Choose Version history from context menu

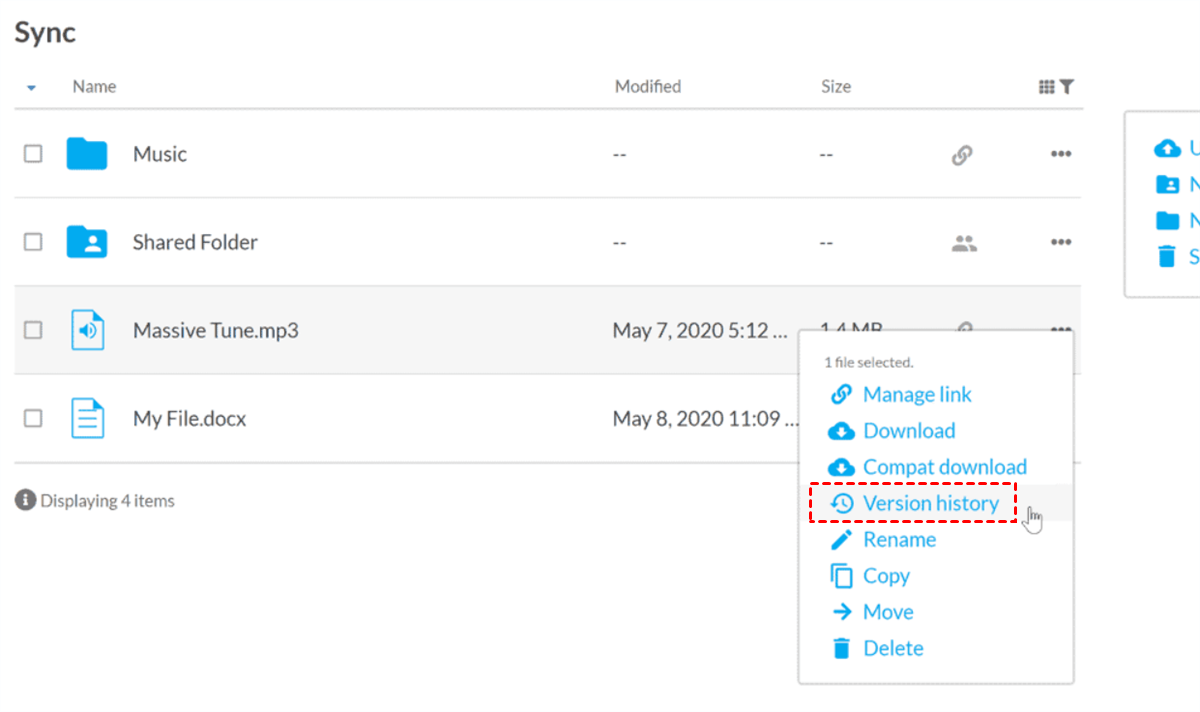(x=930, y=503)
